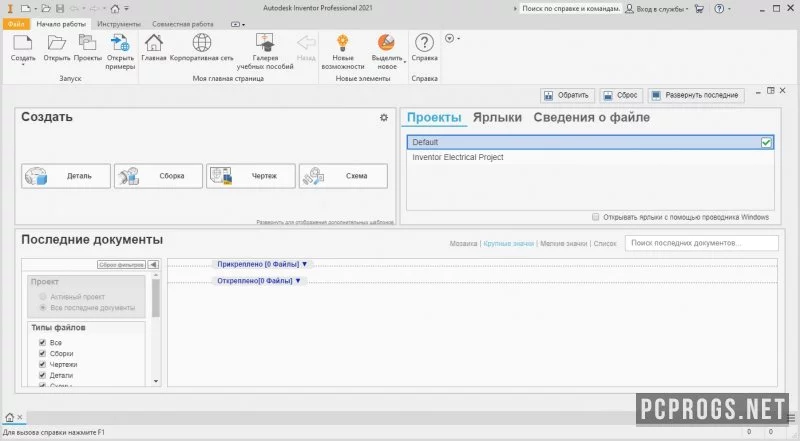Image resolution: width=800 pixels, height=441 pixels.
Task: Create a new Чертеж (drawing)
Action: 251,176
